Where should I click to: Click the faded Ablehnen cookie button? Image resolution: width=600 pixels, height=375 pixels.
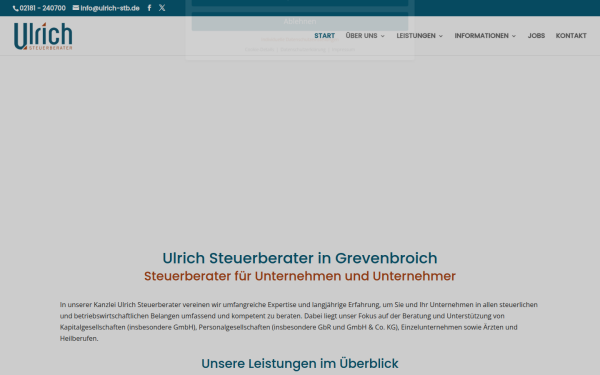pyautogui.click(x=300, y=21)
